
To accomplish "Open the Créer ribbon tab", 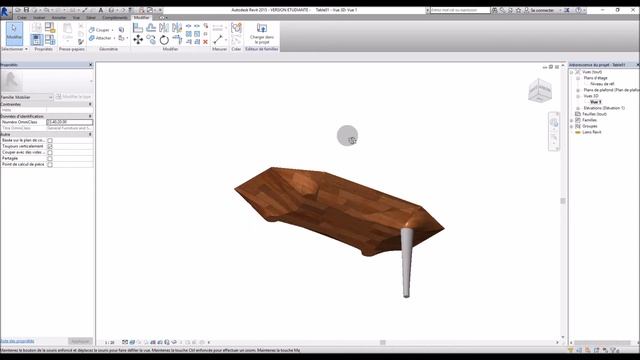I will pyautogui.click(x=22, y=18).
